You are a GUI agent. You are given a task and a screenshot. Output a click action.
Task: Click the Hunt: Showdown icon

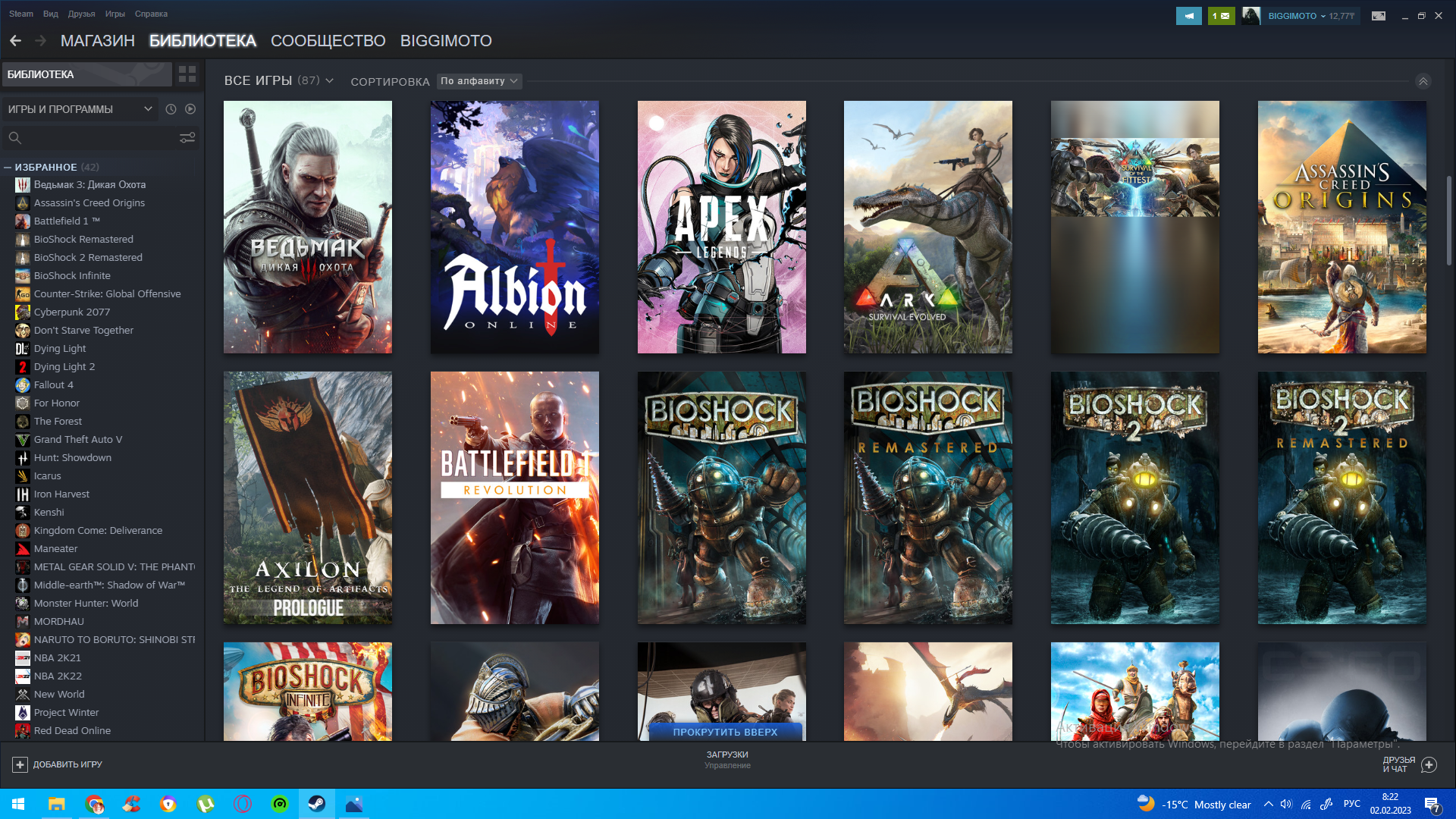coord(23,457)
